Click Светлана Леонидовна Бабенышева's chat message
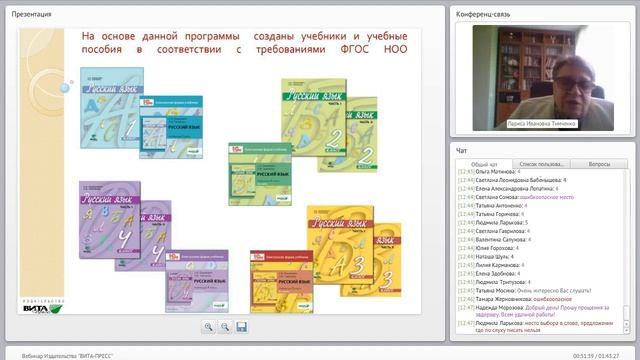Screen dimensions: 640x360 tap(512, 180)
